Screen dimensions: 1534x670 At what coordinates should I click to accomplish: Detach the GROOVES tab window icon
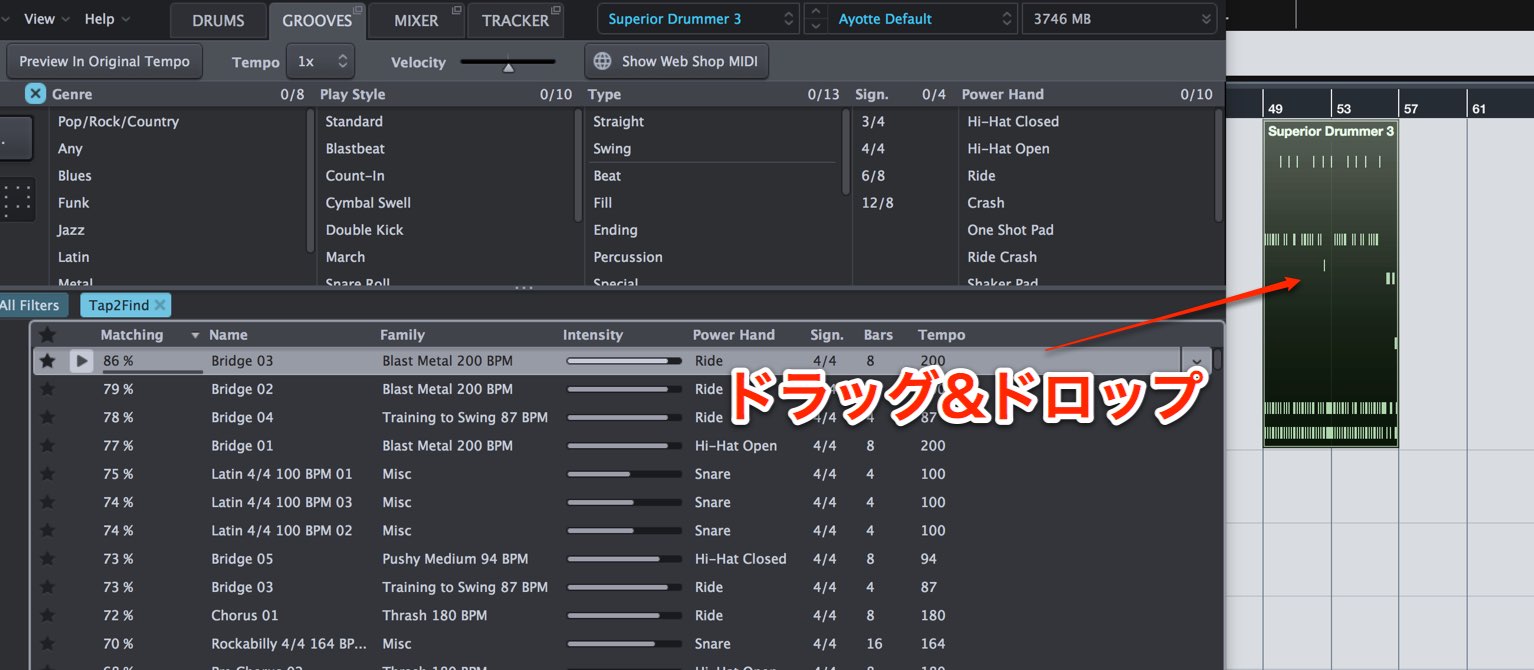[358, 10]
